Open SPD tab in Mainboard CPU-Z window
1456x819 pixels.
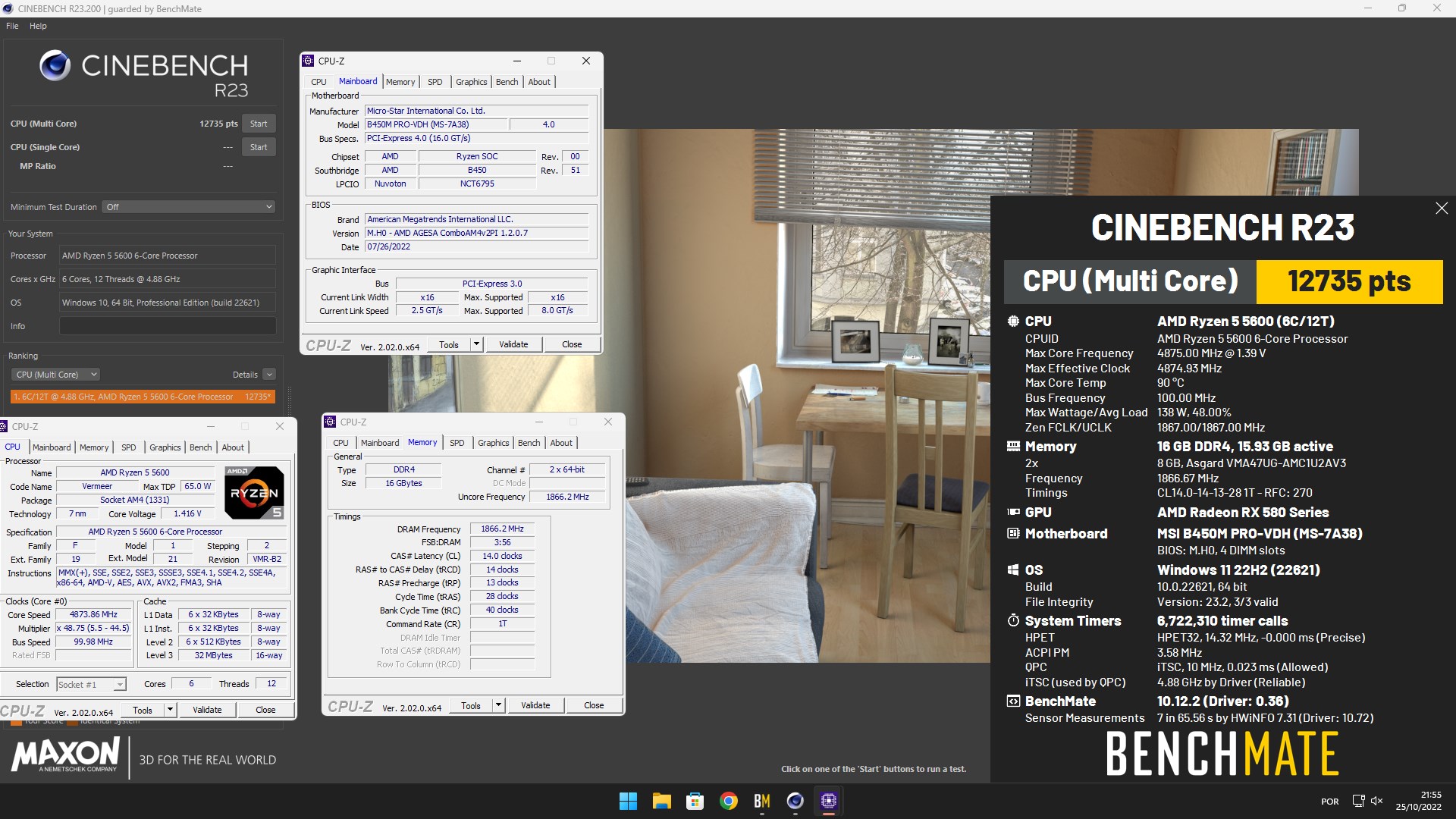click(x=435, y=82)
